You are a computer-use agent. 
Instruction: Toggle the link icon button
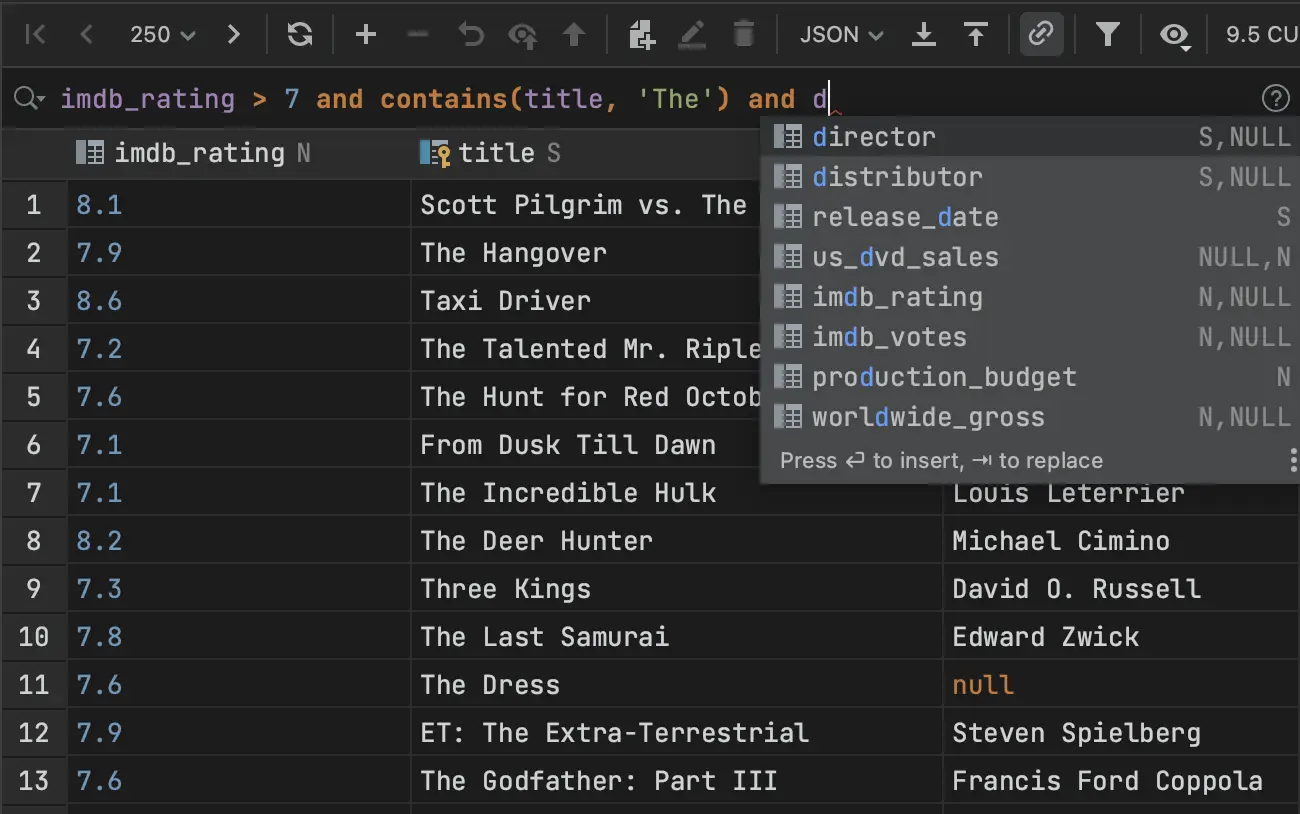[1041, 35]
